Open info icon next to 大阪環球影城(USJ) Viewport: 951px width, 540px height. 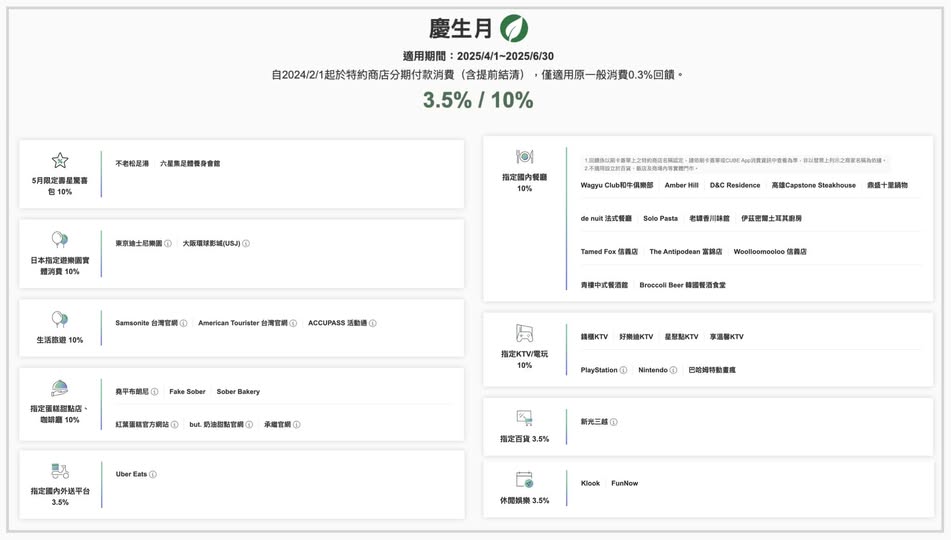(x=246, y=243)
